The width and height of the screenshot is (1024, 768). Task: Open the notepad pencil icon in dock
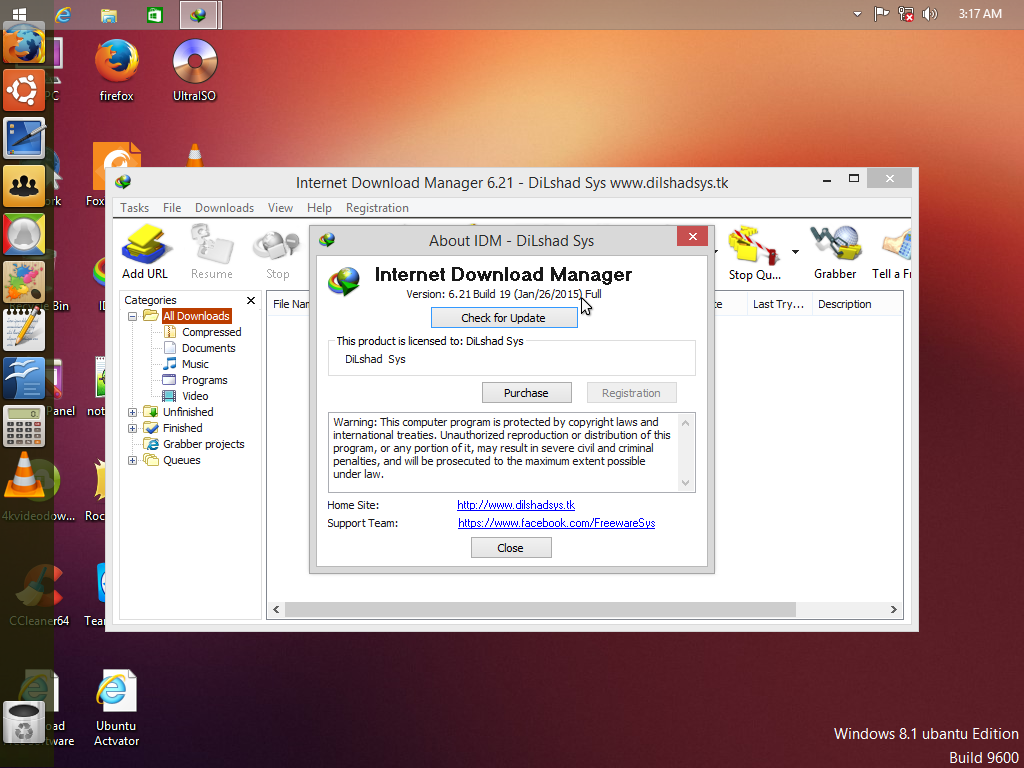point(24,330)
